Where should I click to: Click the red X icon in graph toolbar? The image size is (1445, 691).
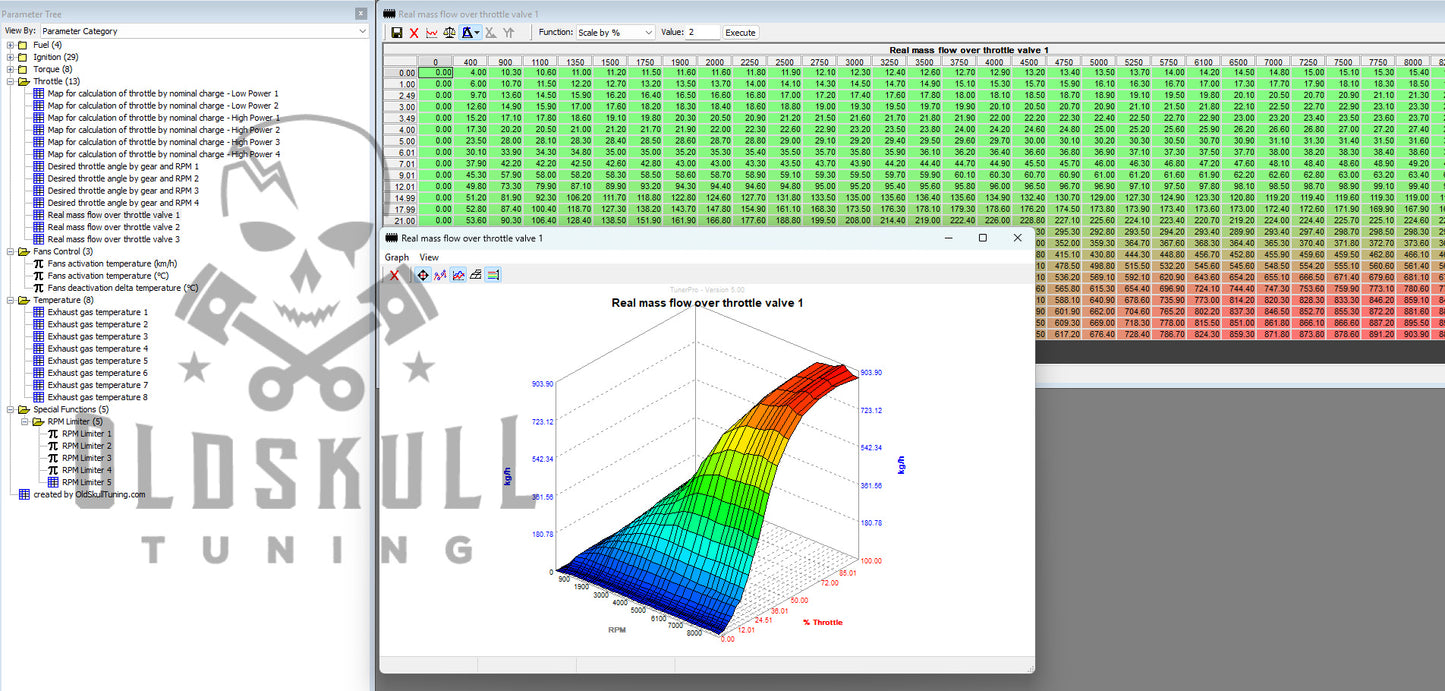pos(395,275)
